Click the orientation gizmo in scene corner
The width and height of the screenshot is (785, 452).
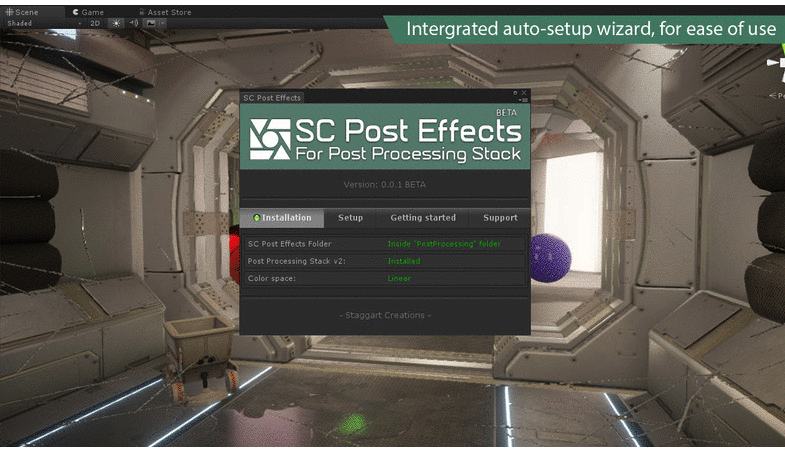(x=776, y=65)
